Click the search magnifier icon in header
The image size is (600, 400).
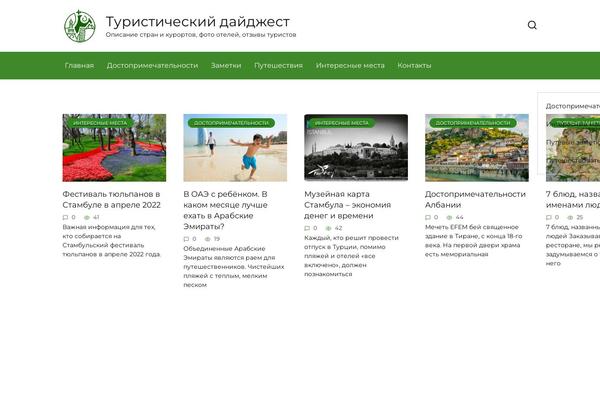tap(532, 25)
